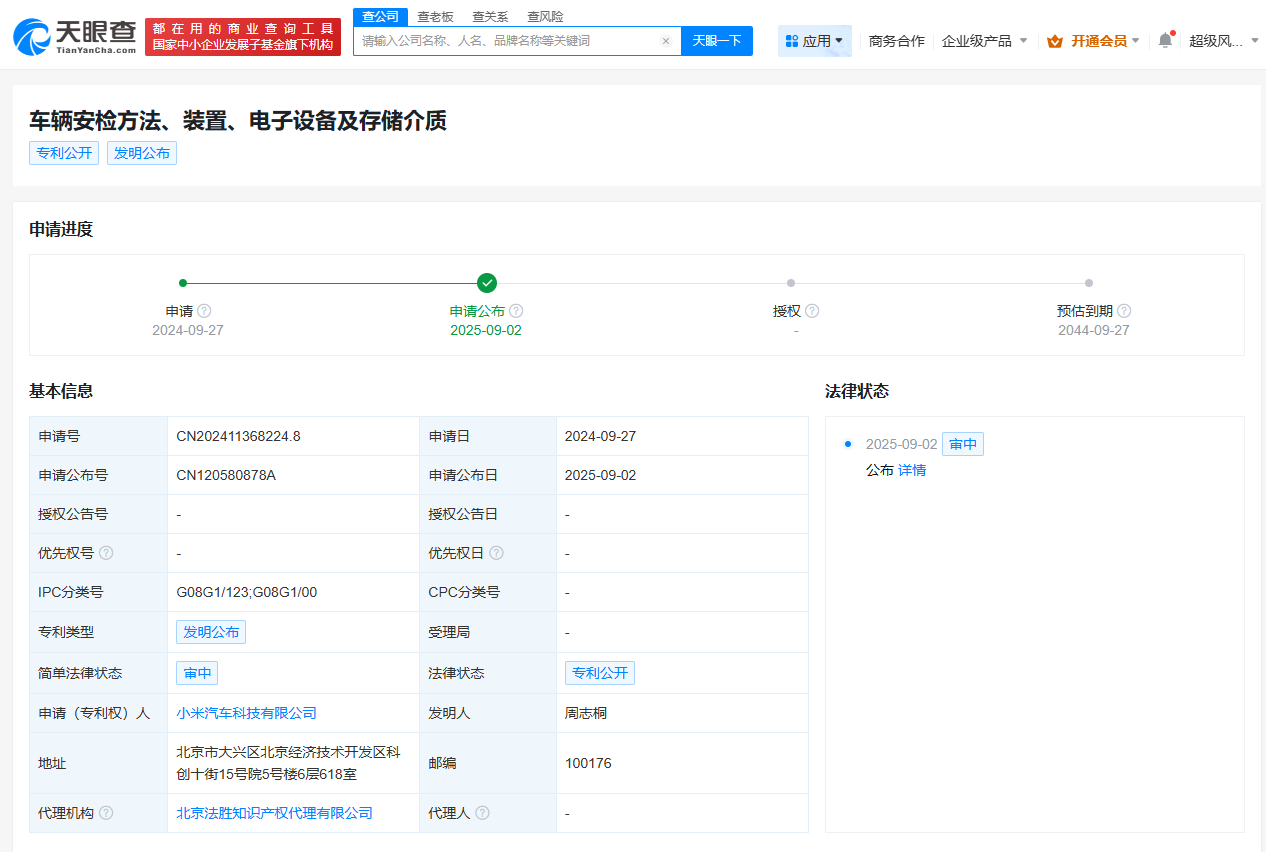Click the crown icon next to 开通会员
1266x852 pixels.
(1053, 40)
